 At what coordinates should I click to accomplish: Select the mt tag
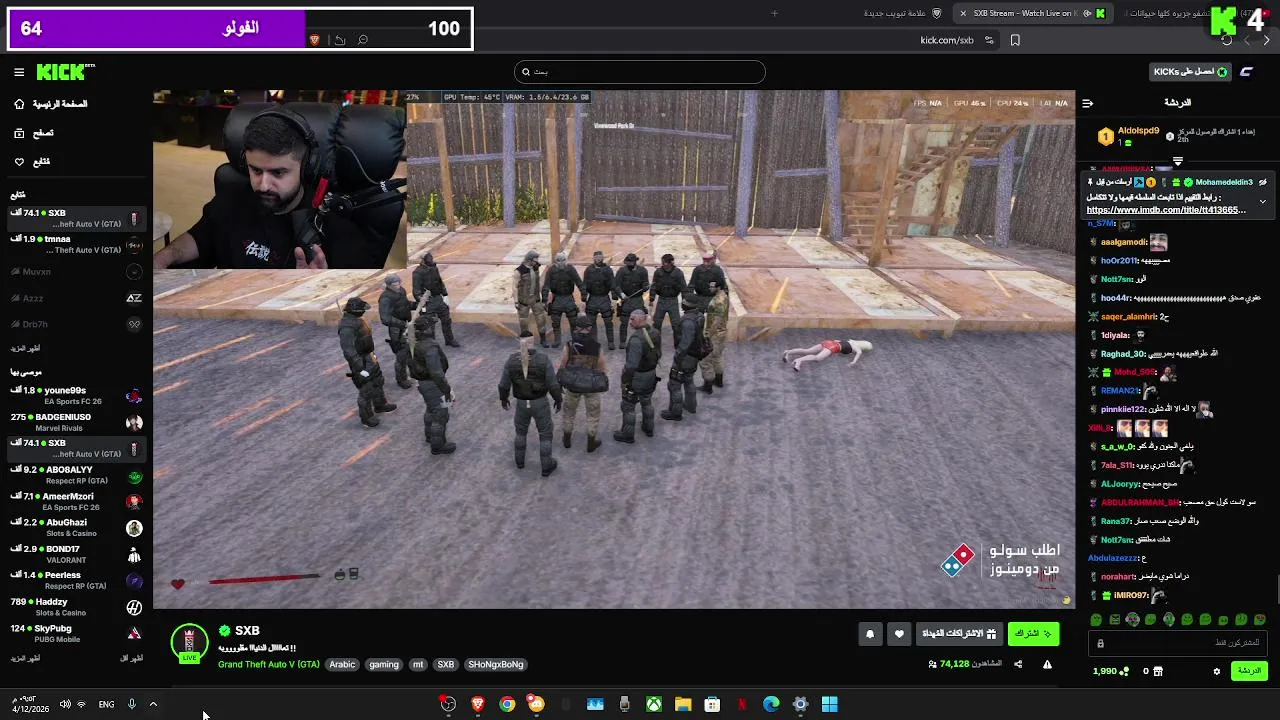coord(418,664)
